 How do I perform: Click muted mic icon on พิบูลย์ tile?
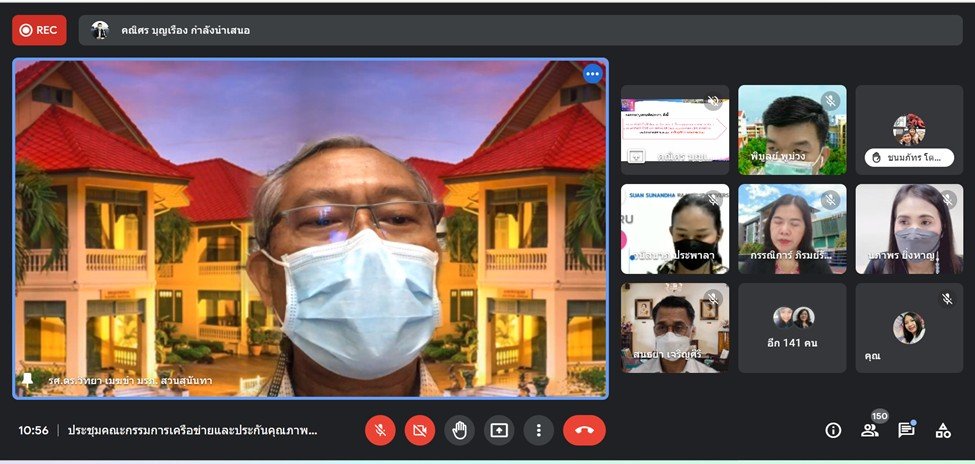pos(829,101)
